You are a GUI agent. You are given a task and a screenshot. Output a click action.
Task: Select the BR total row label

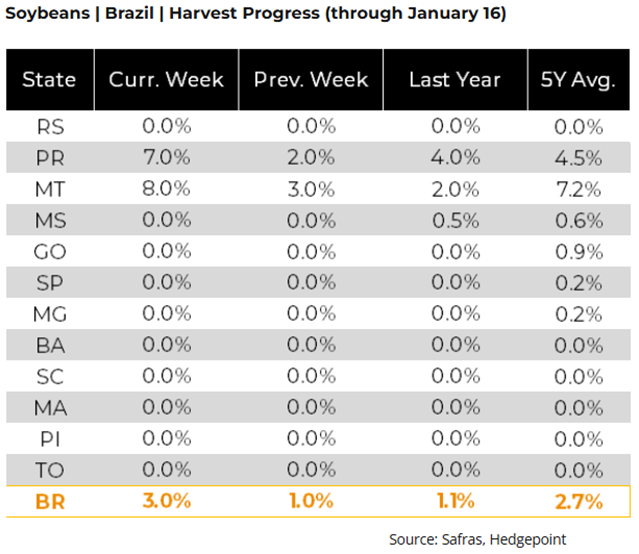pyautogui.click(x=49, y=501)
